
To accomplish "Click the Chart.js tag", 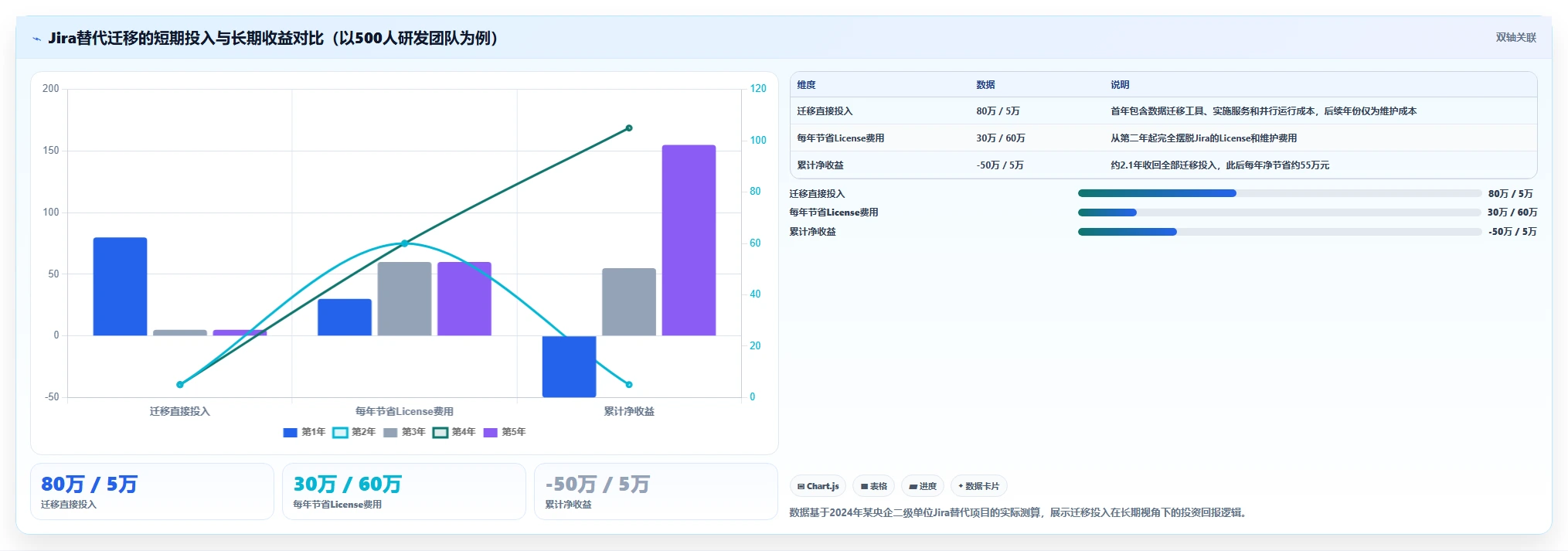I will pos(818,486).
